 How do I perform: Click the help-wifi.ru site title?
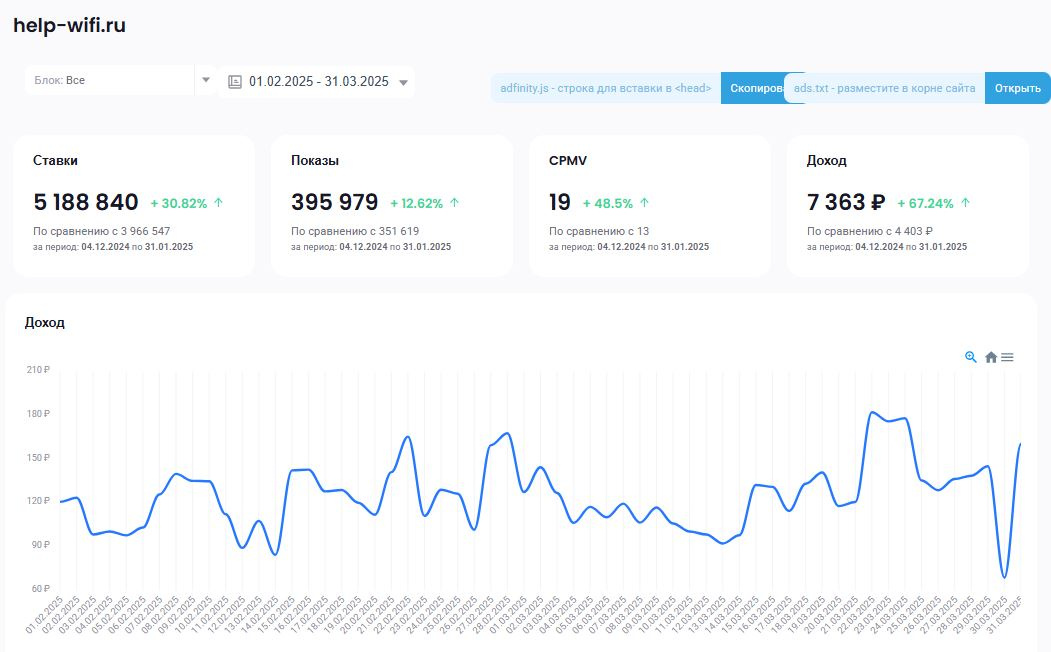tap(70, 25)
